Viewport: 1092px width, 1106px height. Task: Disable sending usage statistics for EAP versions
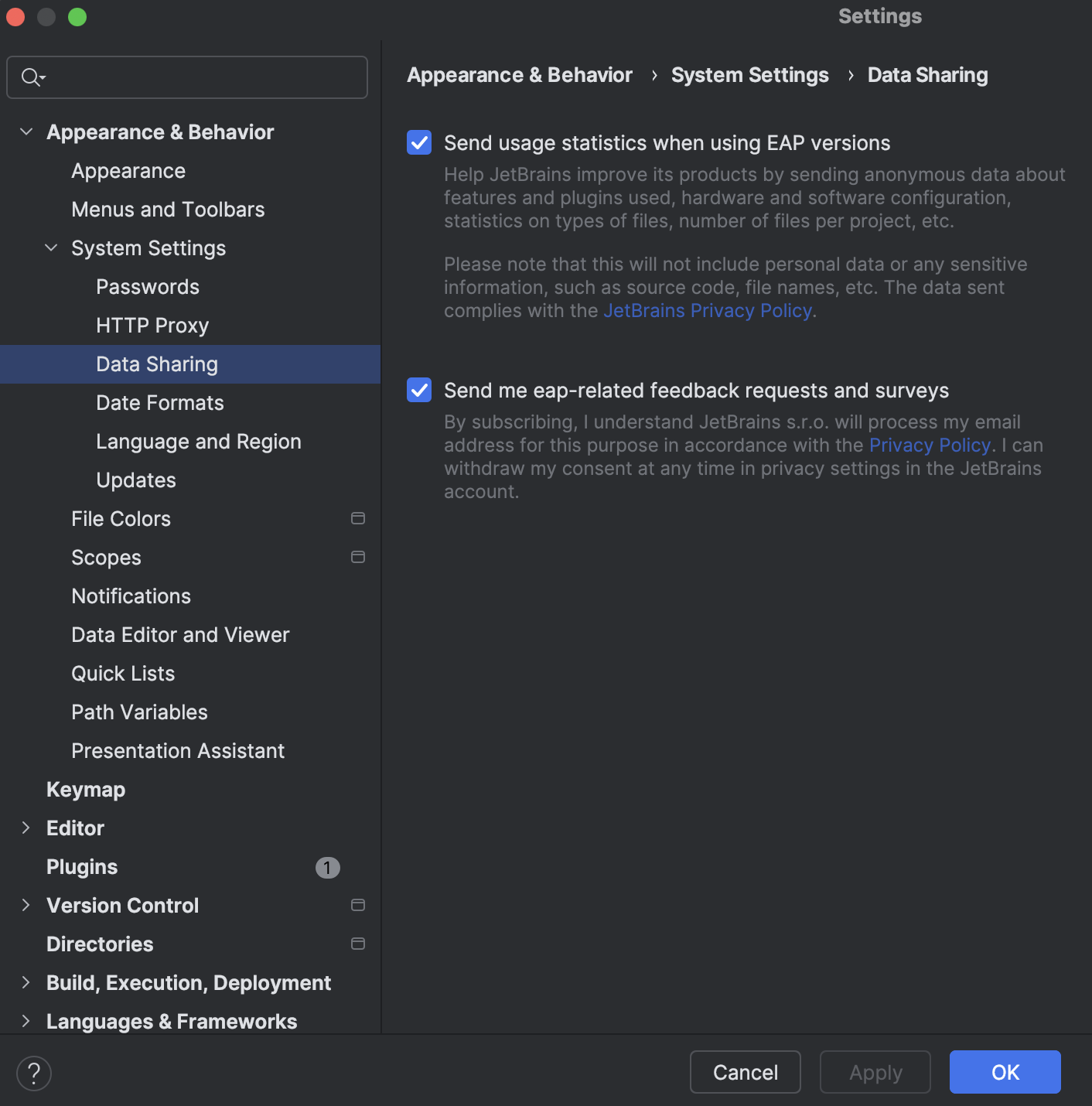pos(418,142)
